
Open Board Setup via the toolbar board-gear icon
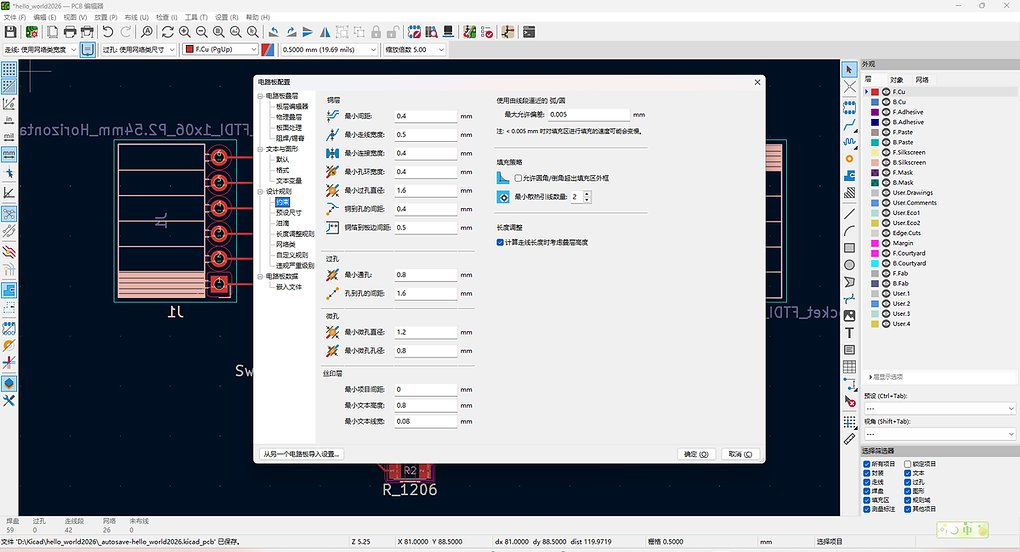pos(31,32)
